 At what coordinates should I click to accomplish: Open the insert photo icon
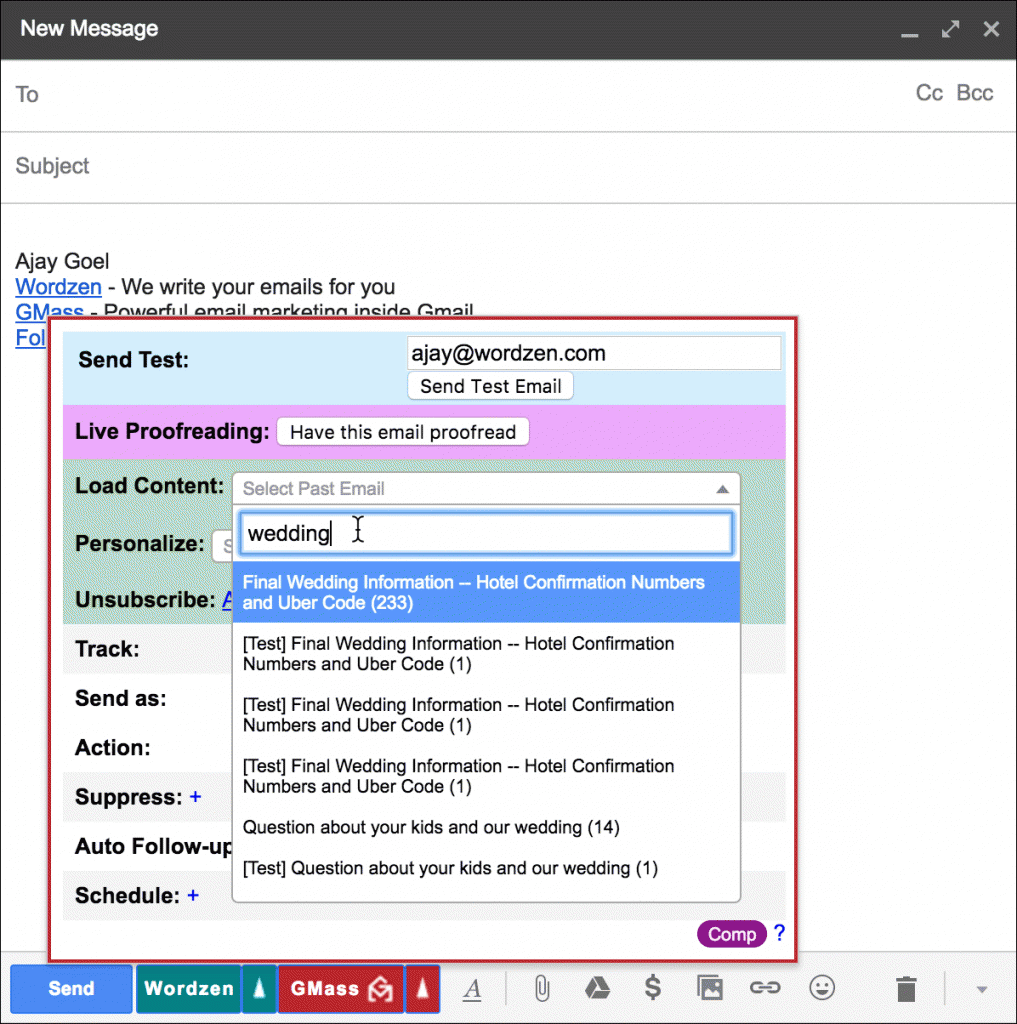click(x=709, y=989)
